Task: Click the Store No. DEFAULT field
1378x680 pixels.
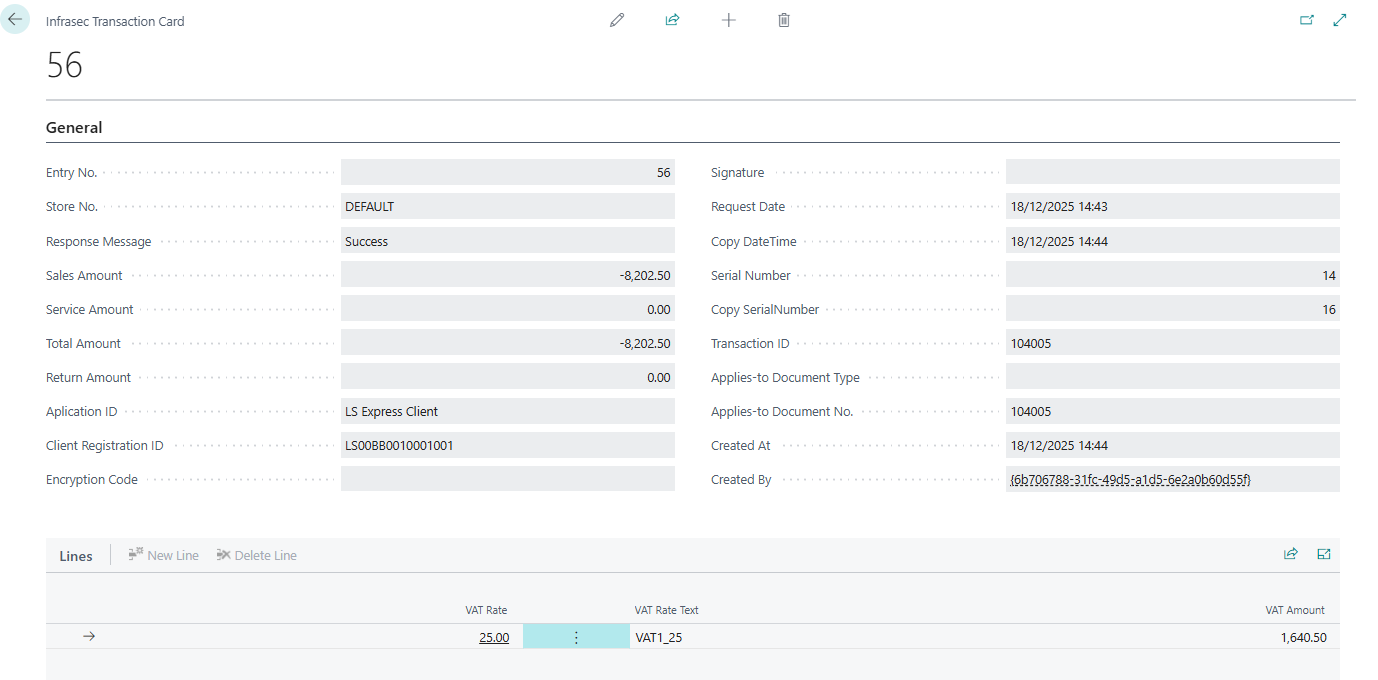Action: click(x=508, y=207)
